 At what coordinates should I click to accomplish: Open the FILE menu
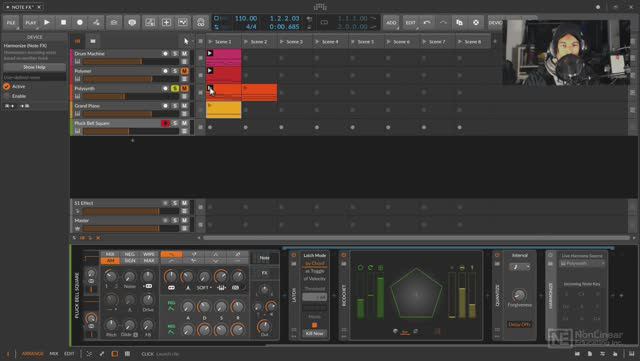pos(11,22)
